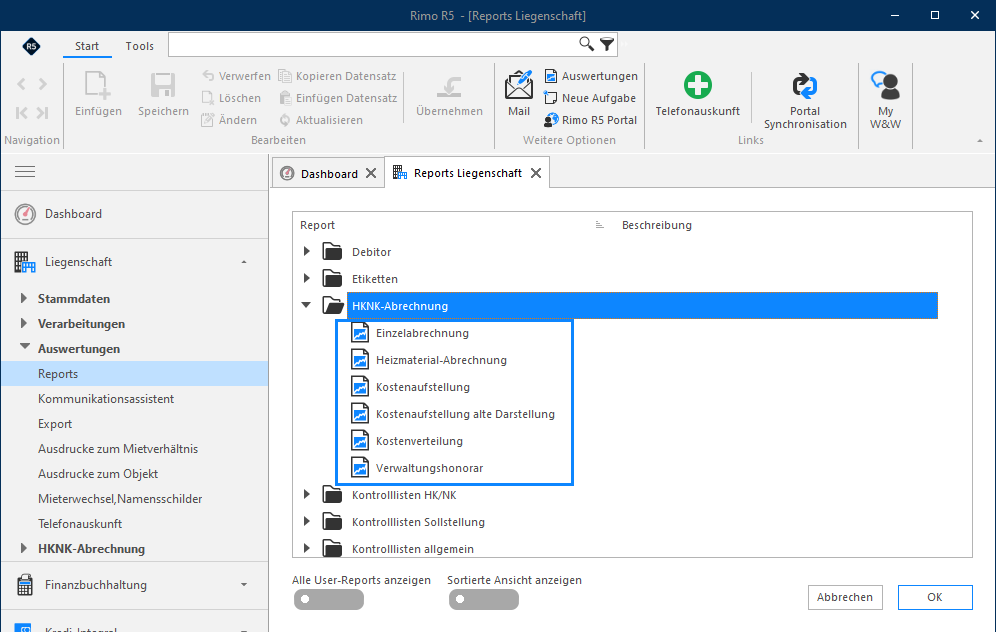This screenshot has height=632, width=996.
Task: Click the filter funnel icon
Action: coord(607,44)
